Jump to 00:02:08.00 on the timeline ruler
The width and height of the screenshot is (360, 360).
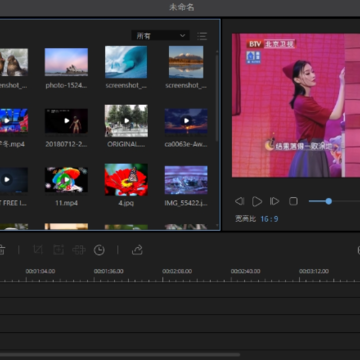coord(177,271)
